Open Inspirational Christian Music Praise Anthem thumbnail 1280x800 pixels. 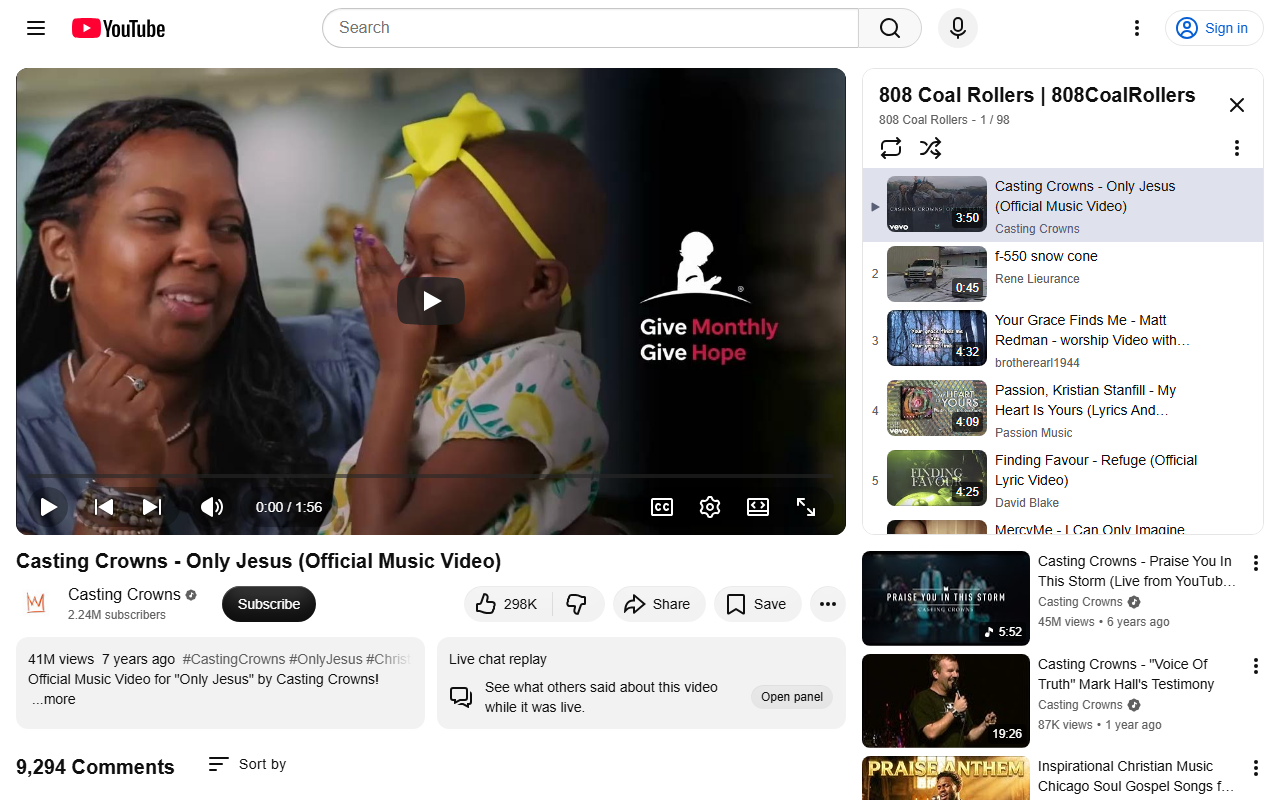[x=946, y=778]
